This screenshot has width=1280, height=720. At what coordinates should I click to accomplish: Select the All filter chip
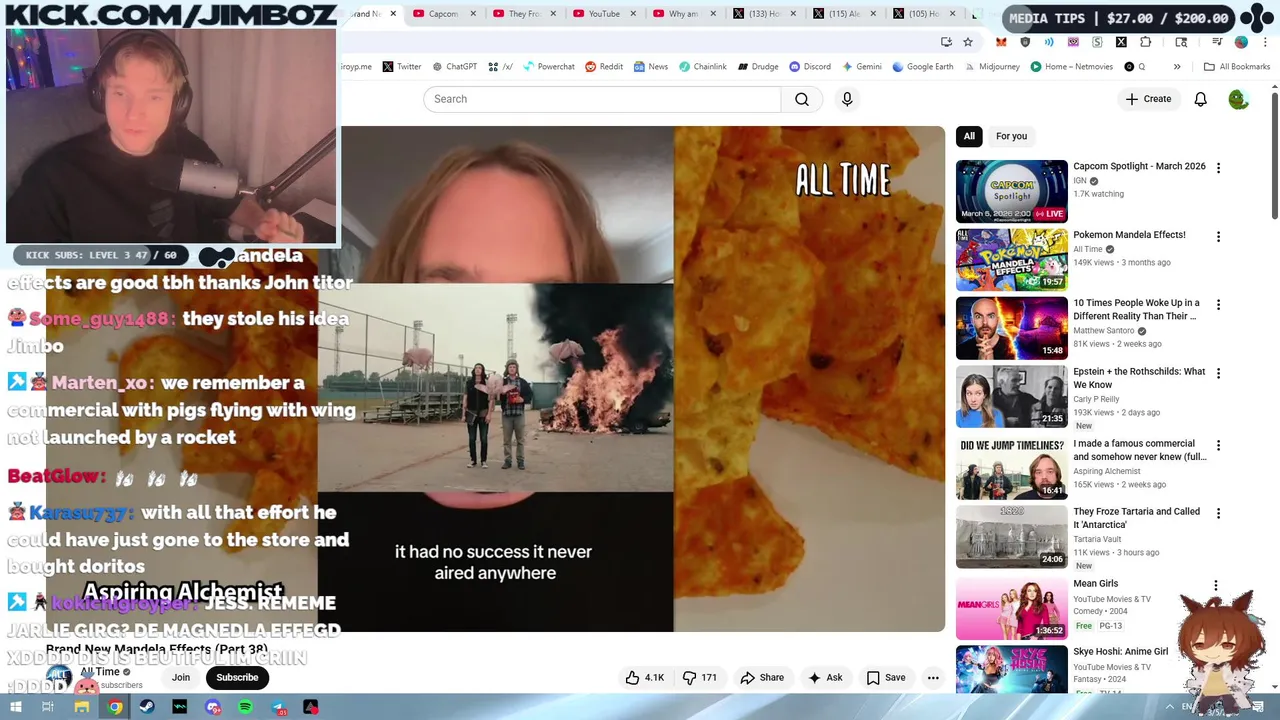pyautogui.click(x=969, y=136)
